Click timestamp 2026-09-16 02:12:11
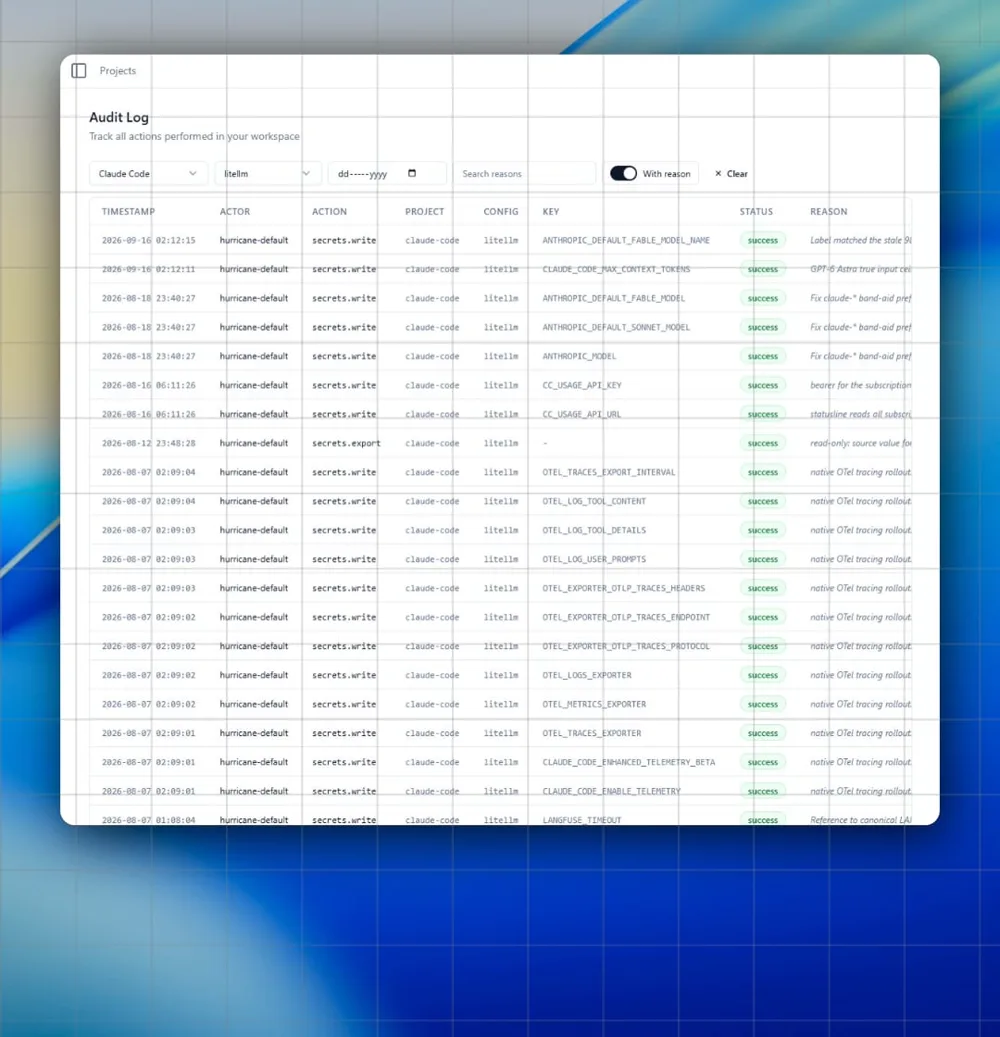Viewport: 1000px width, 1037px height. click(x=149, y=269)
